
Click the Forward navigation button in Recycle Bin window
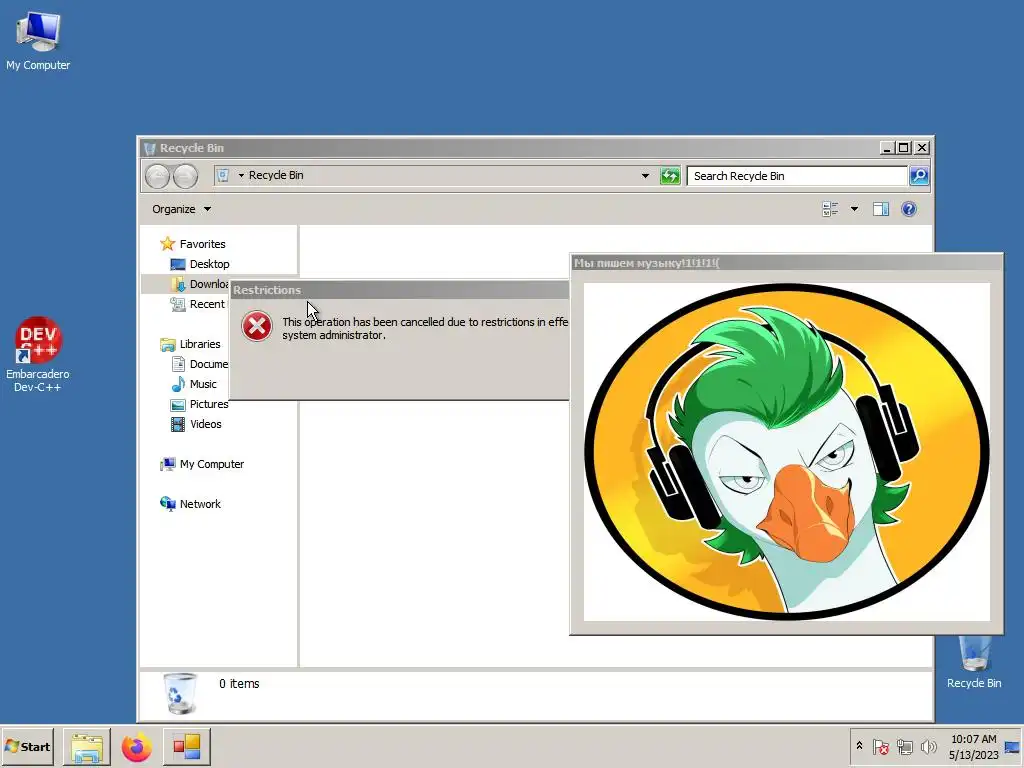click(185, 176)
